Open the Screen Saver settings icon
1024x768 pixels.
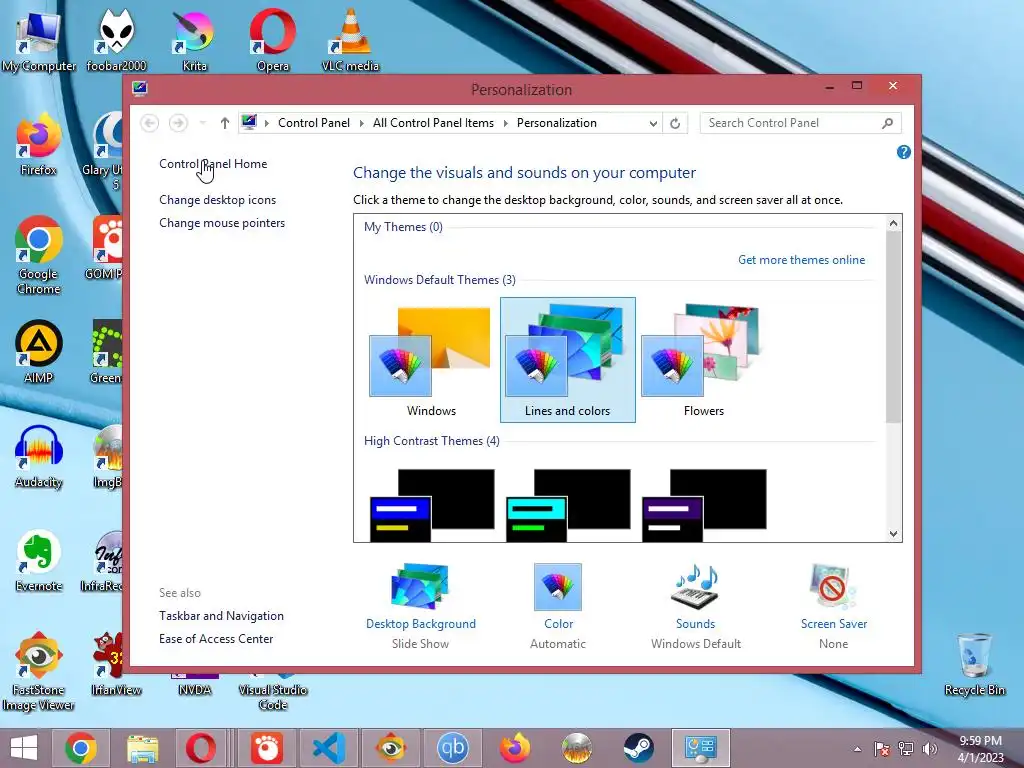833,586
